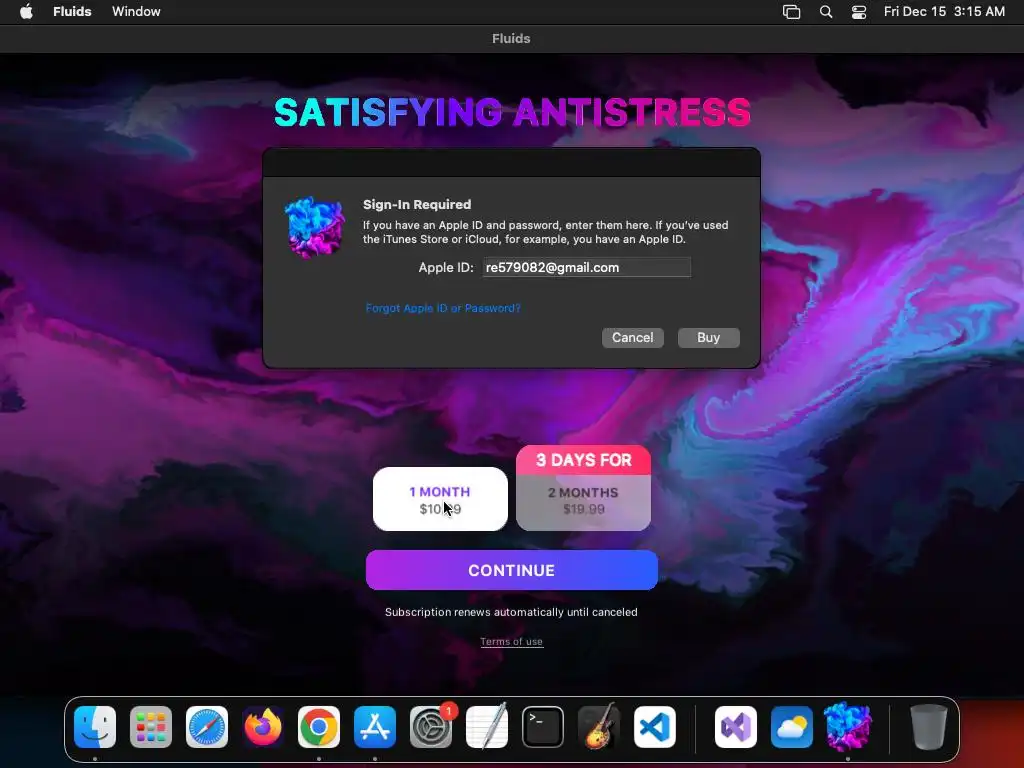The height and width of the screenshot is (768, 1024).
Task: Open TextEdit from the dock
Action: coord(487,727)
